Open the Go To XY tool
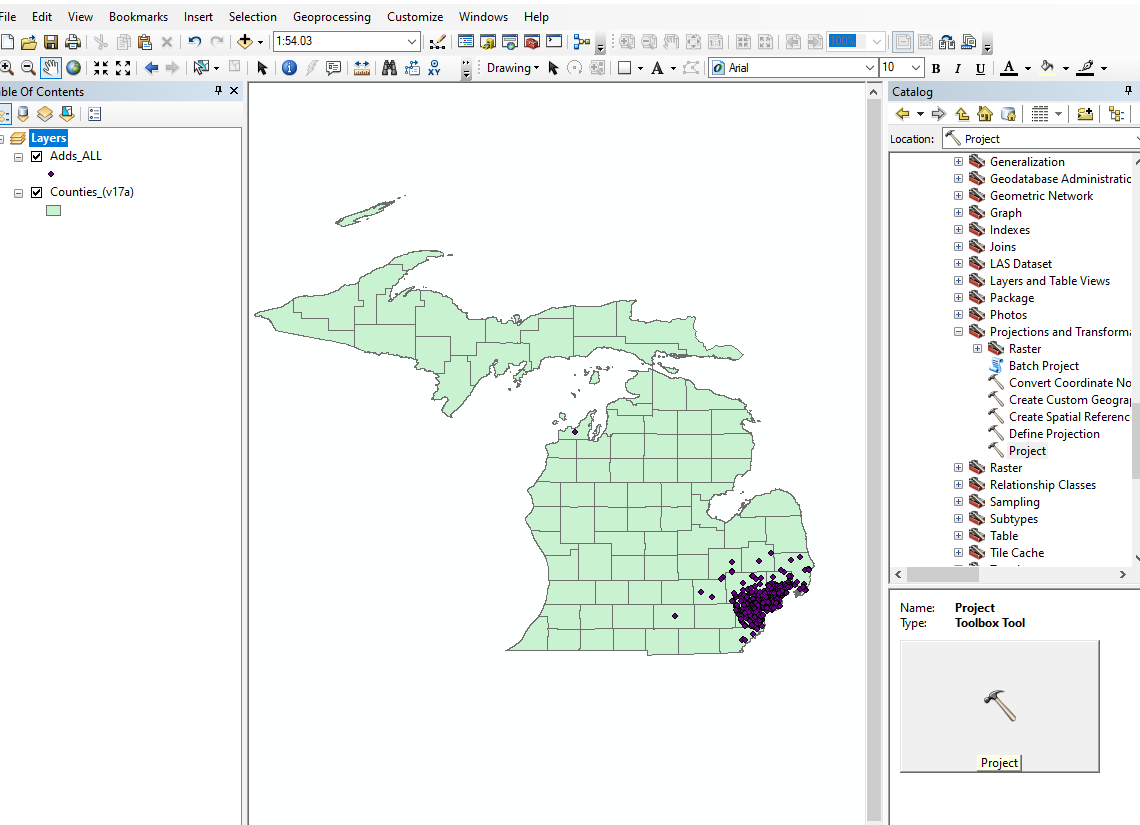 (x=434, y=67)
